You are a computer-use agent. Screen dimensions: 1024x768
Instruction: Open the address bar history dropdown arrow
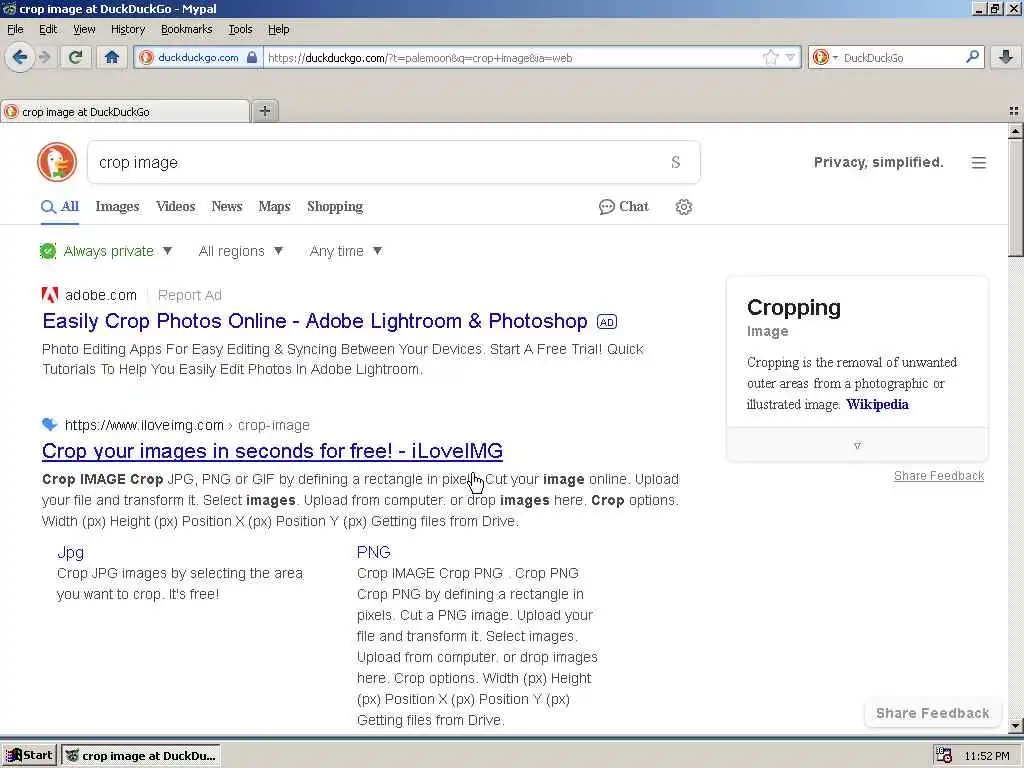point(790,57)
